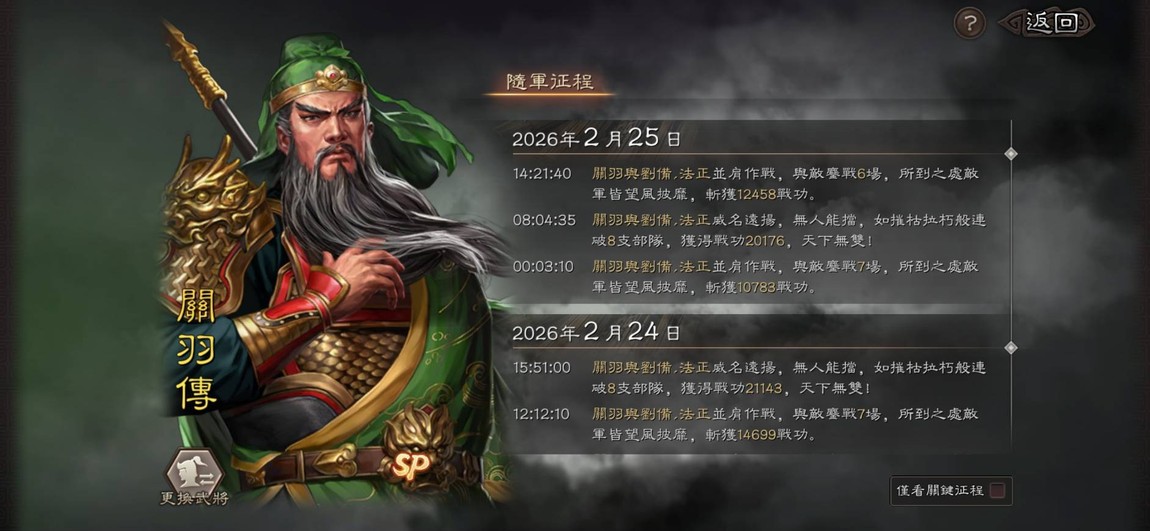The width and height of the screenshot is (1150, 531).
Task: Open the 15:51:00 battle log entry
Action: [x=748, y=378]
